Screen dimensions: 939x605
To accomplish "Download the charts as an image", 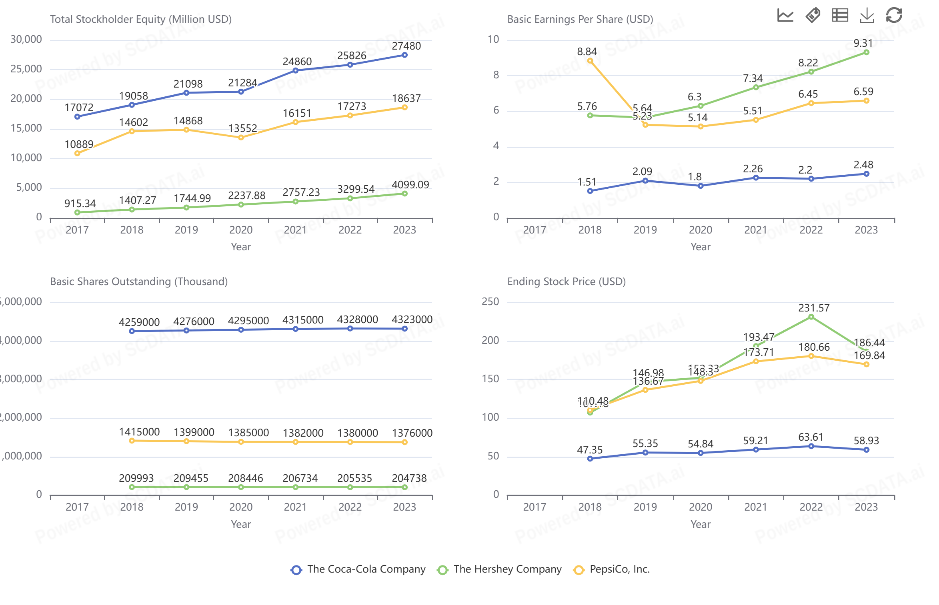I will [x=867, y=15].
